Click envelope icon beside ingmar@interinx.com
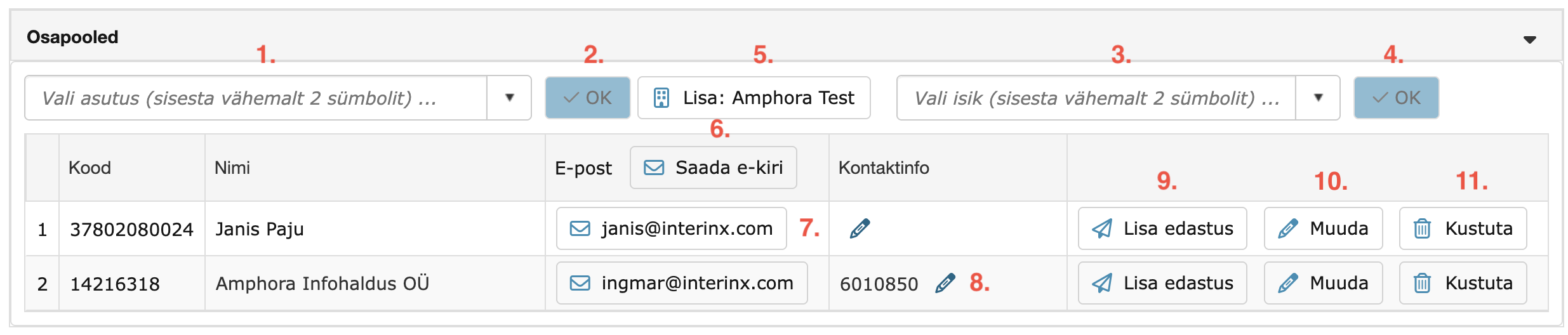 (x=580, y=283)
